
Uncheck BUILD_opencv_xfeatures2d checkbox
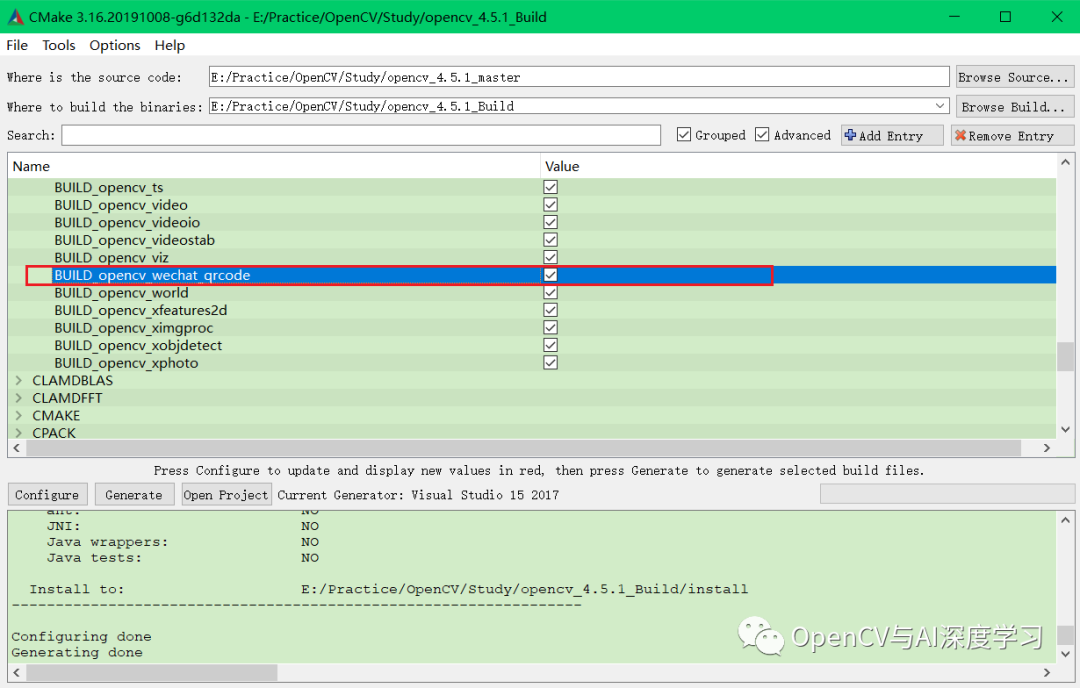point(550,310)
